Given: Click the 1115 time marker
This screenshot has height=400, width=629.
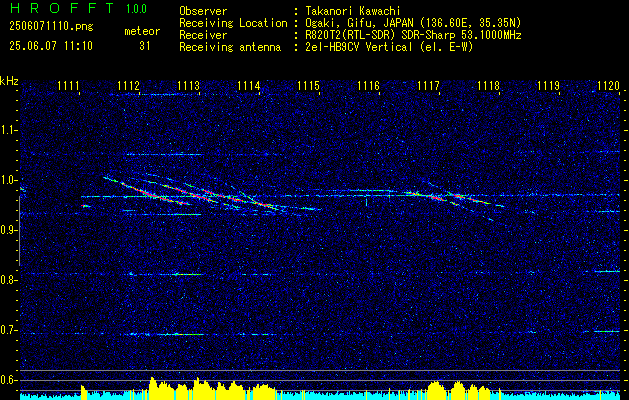Looking at the screenshot, I should [x=308, y=85].
